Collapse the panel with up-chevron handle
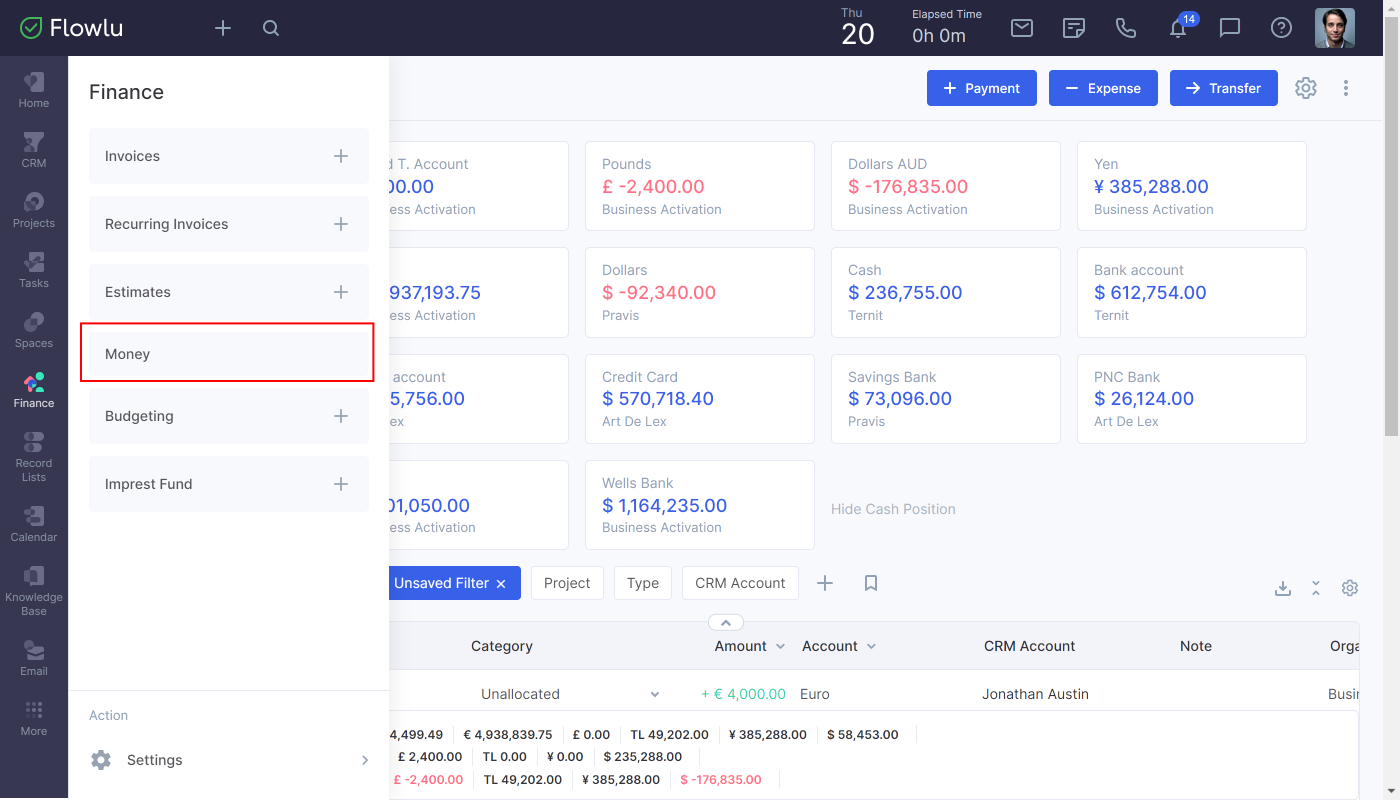 coord(726,622)
